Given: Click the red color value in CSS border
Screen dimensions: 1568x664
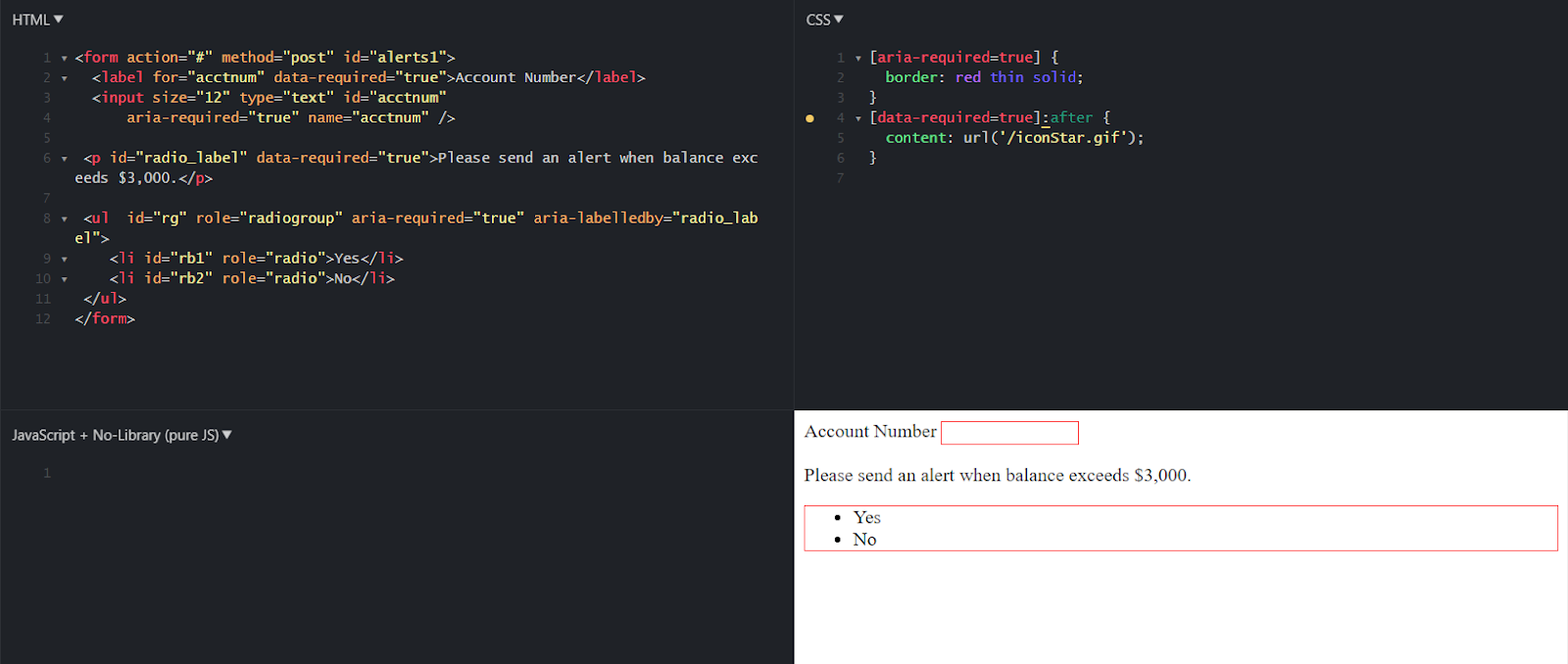Looking at the screenshot, I should (x=967, y=77).
